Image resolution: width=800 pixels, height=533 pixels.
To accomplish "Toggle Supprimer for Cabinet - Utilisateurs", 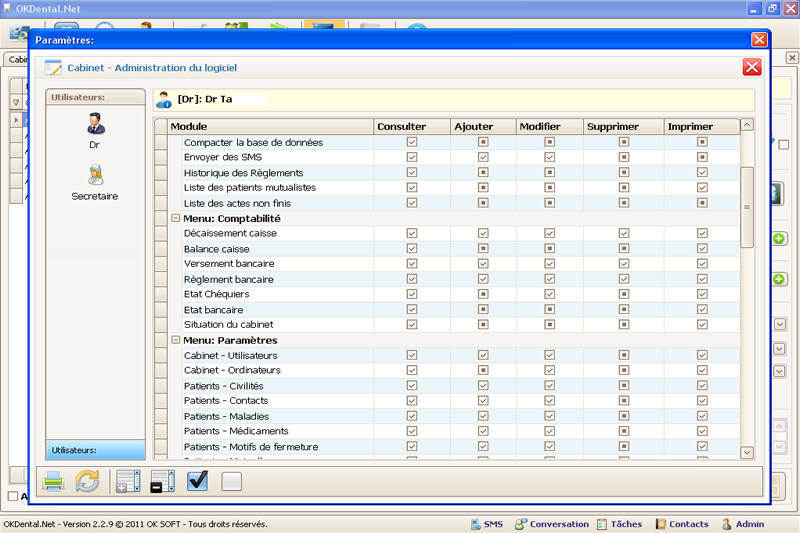I will coord(624,355).
